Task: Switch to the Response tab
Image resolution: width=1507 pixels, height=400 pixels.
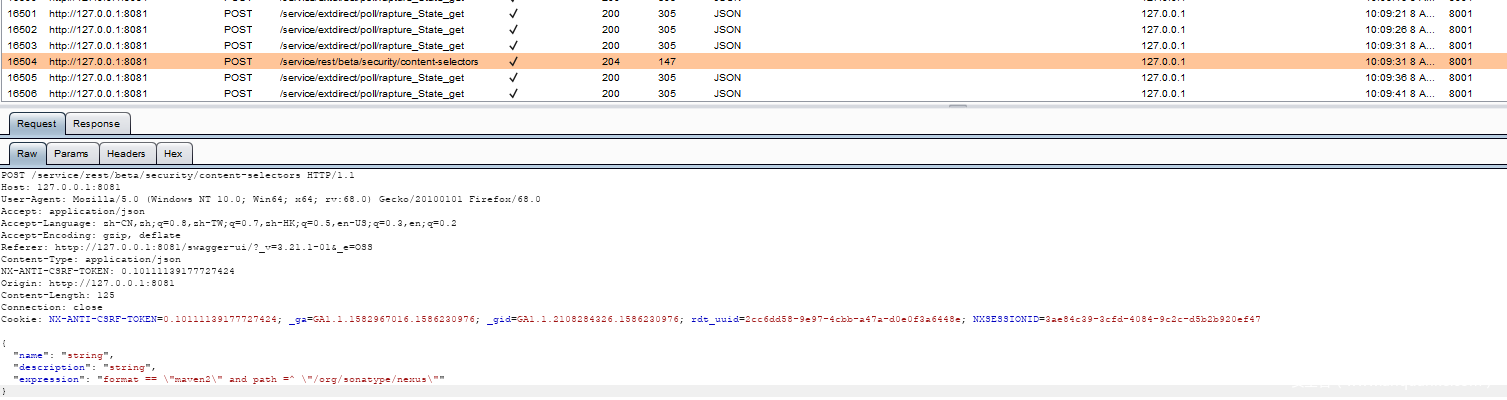Action: point(97,124)
